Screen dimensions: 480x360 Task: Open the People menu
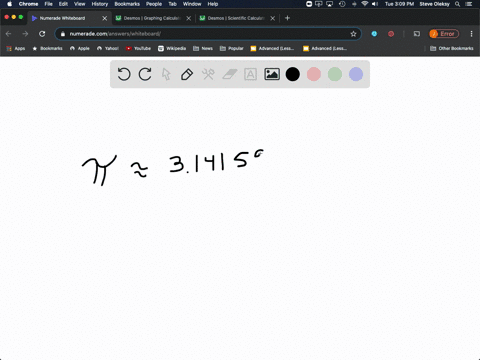[154, 4]
